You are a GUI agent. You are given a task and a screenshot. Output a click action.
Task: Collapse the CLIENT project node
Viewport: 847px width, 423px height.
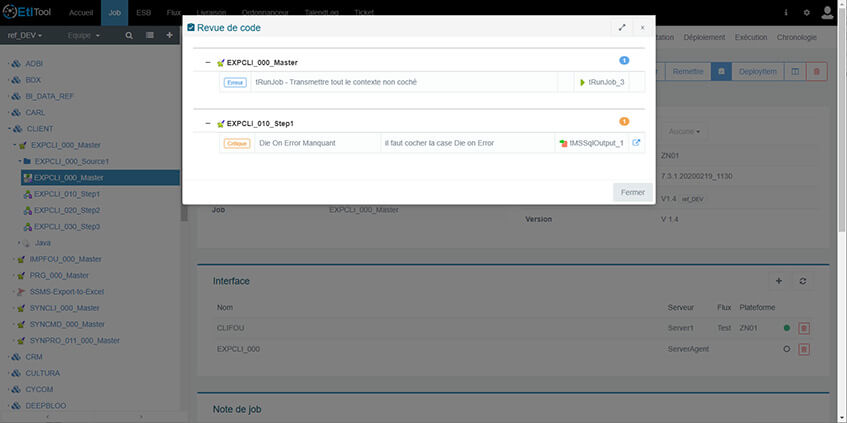click(9, 129)
